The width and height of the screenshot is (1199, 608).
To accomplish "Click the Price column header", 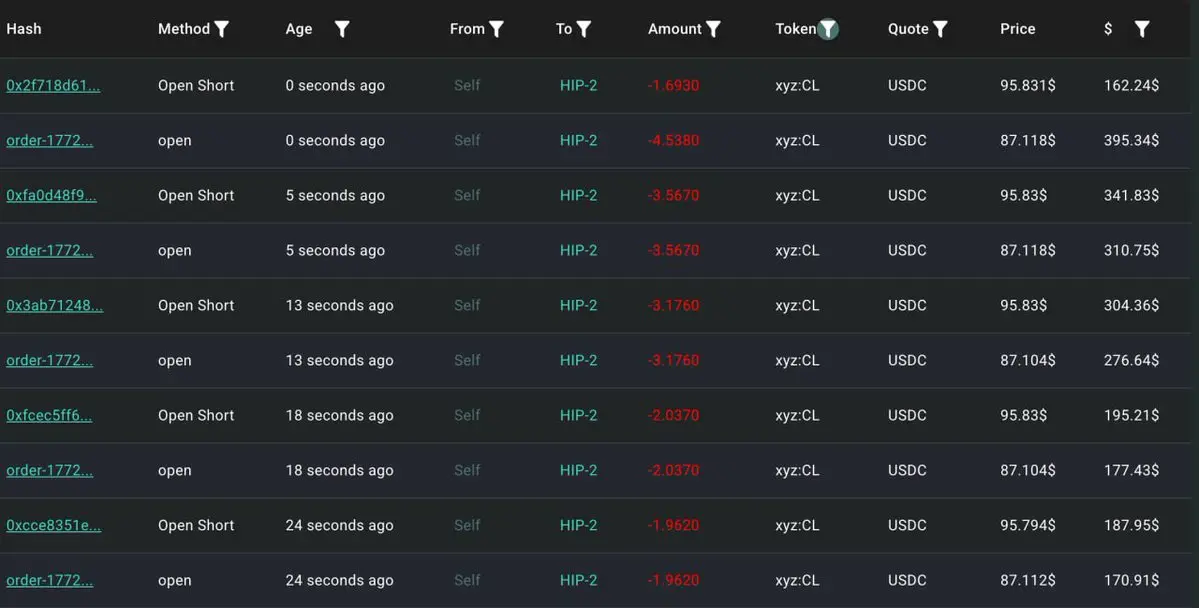I will click(1017, 29).
